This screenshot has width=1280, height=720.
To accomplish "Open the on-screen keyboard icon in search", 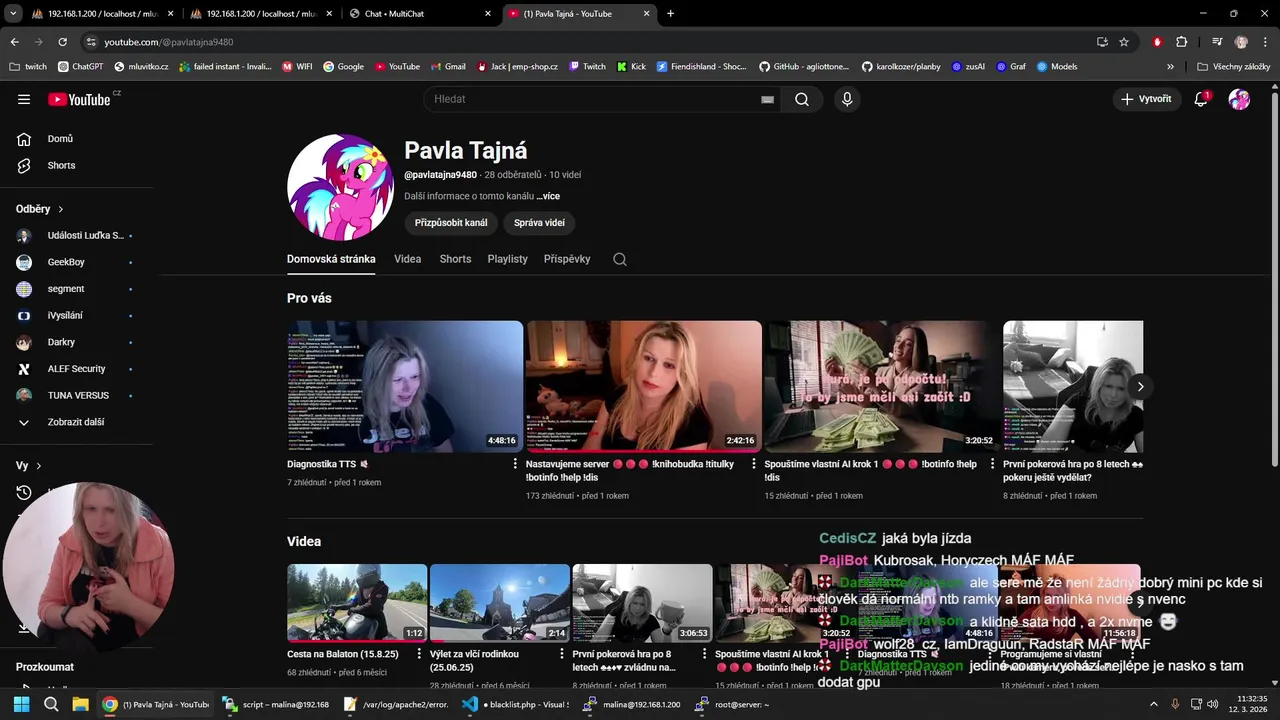I will [767, 99].
